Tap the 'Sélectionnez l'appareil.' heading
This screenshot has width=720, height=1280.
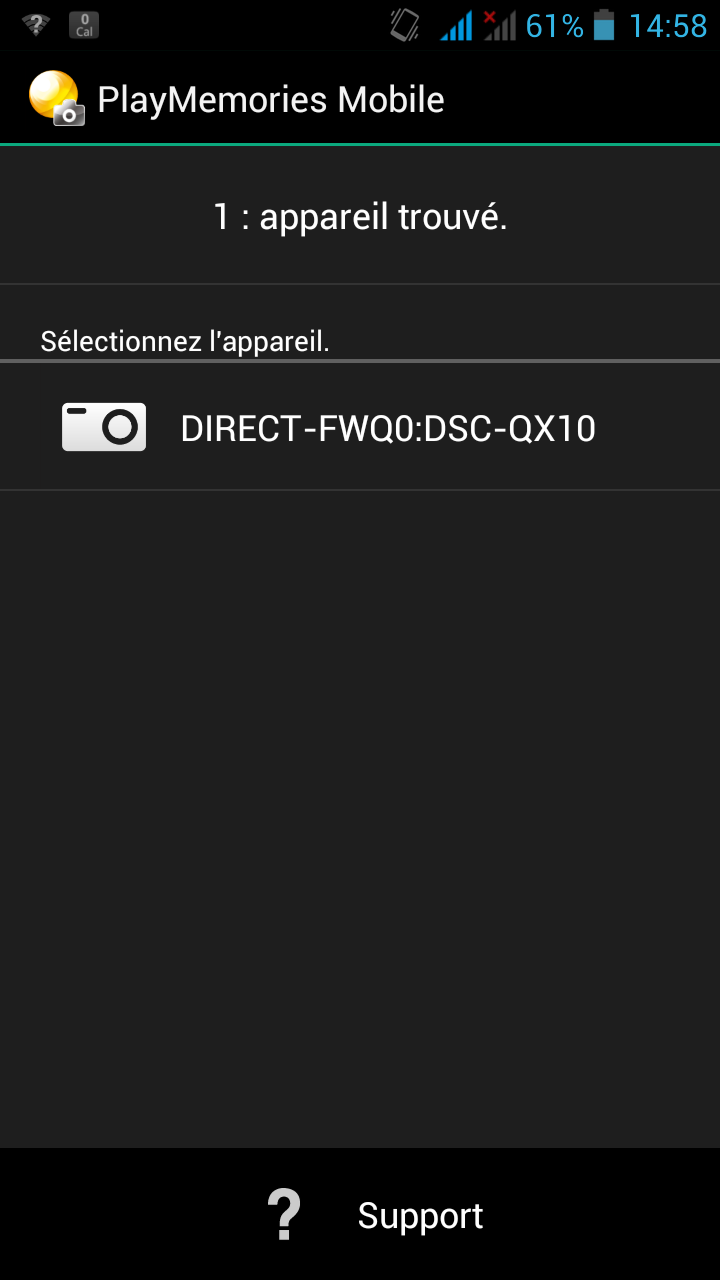[185, 341]
